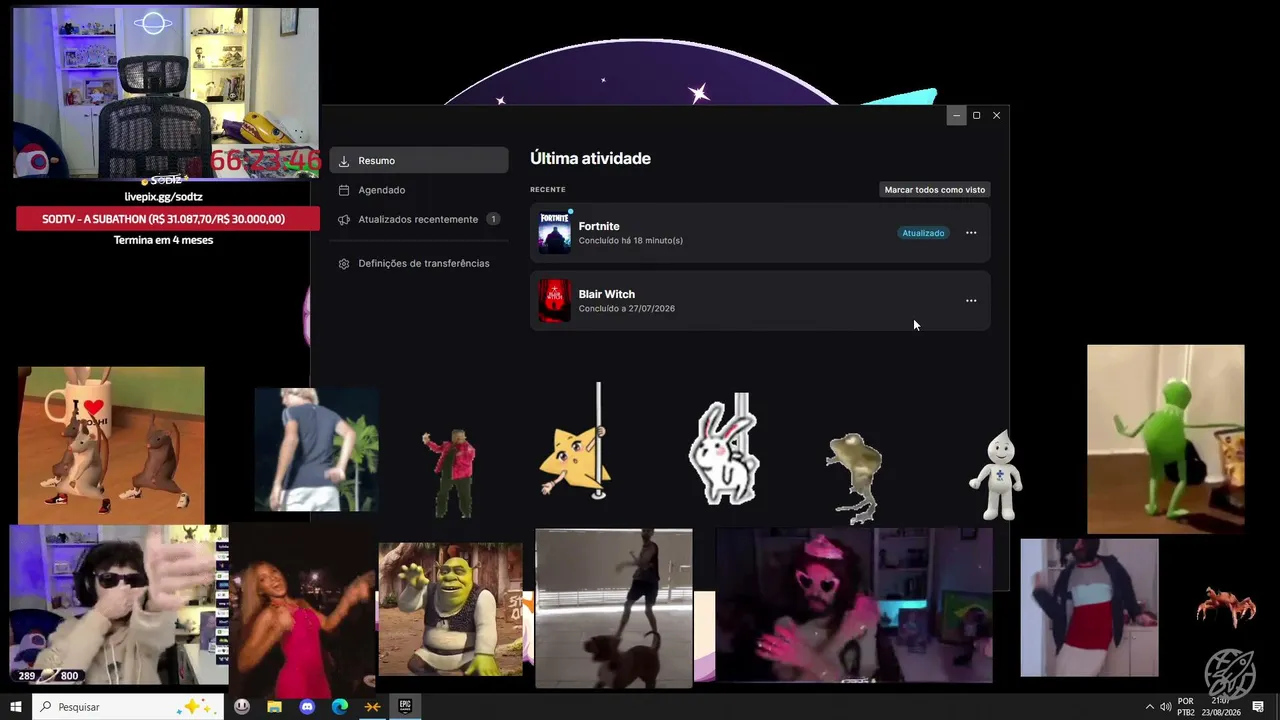Click the Epic Games taskbar icon
This screenshot has width=1280, height=720.
point(405,707)
